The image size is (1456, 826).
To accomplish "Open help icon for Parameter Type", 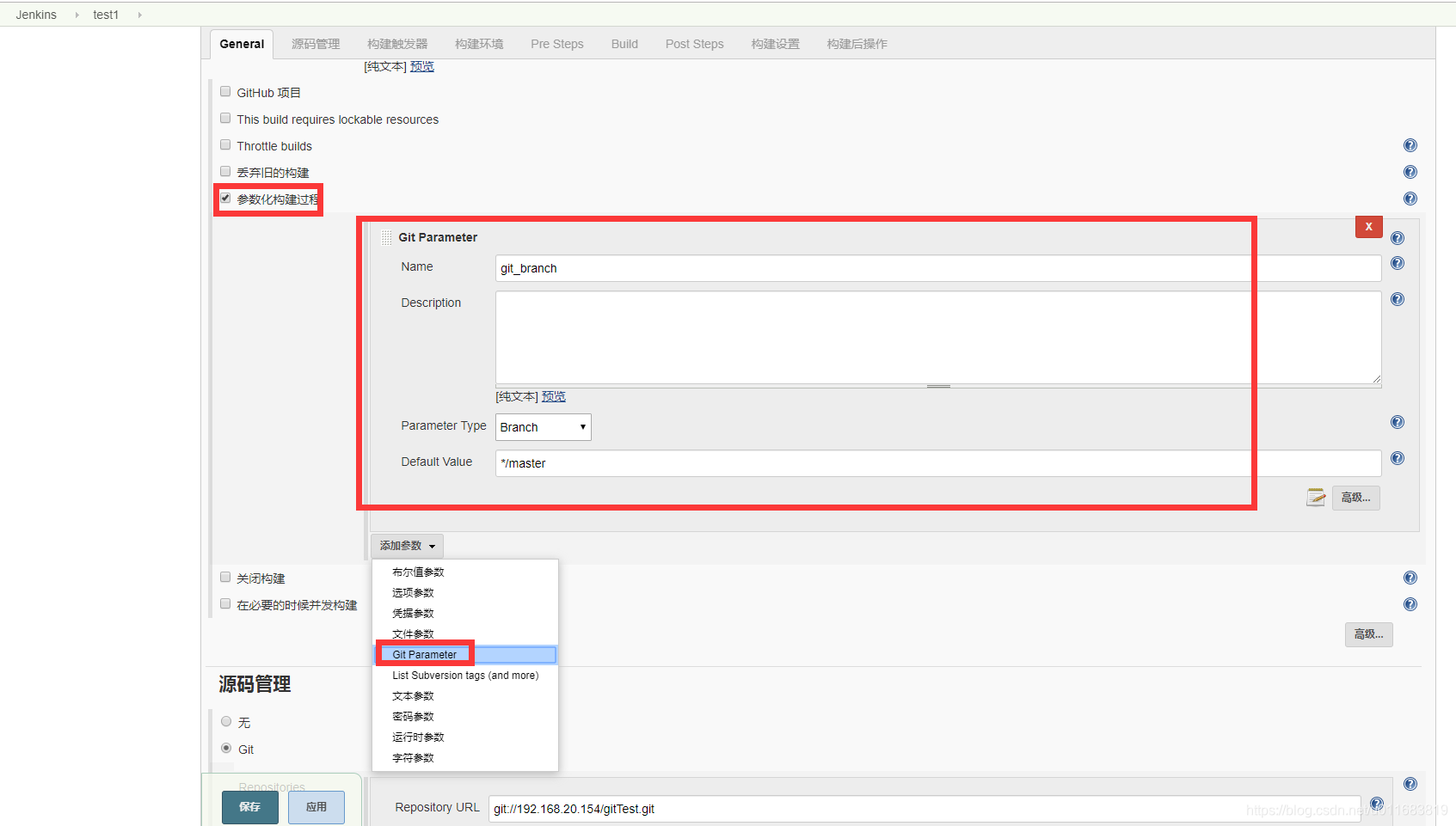I will point(1398,422).
